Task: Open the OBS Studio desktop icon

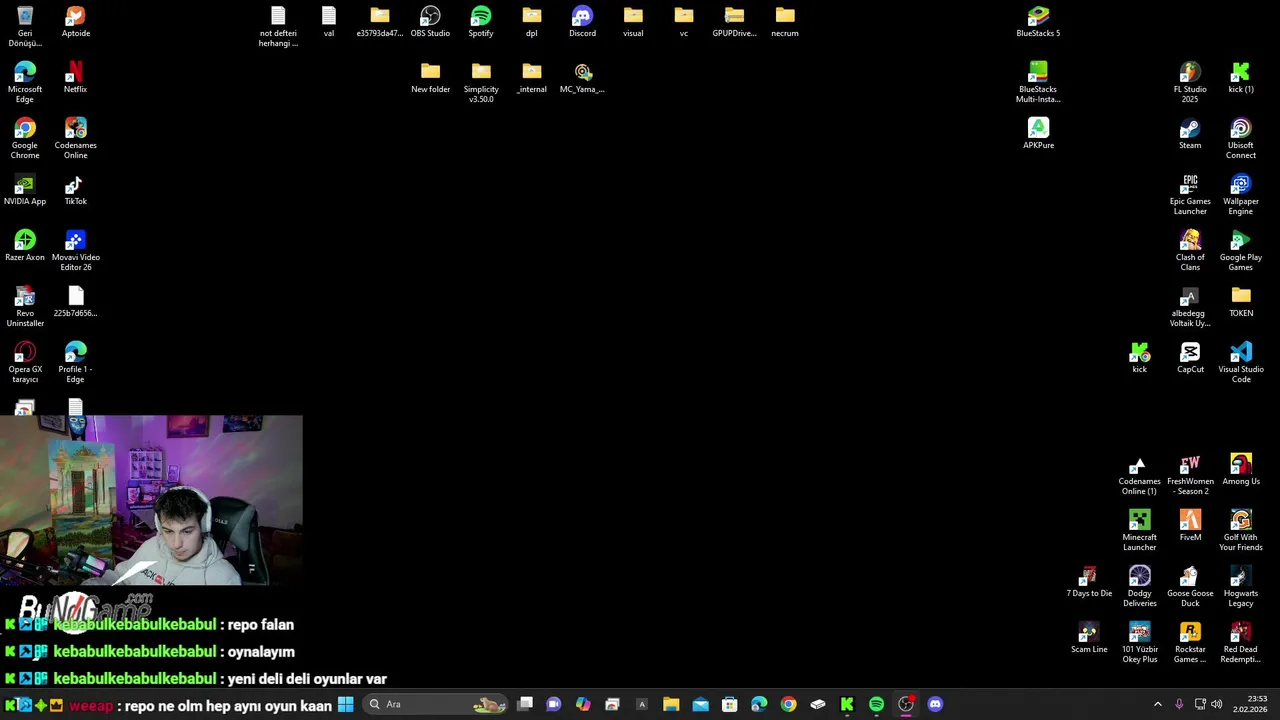Action: [x=430, y=22]
